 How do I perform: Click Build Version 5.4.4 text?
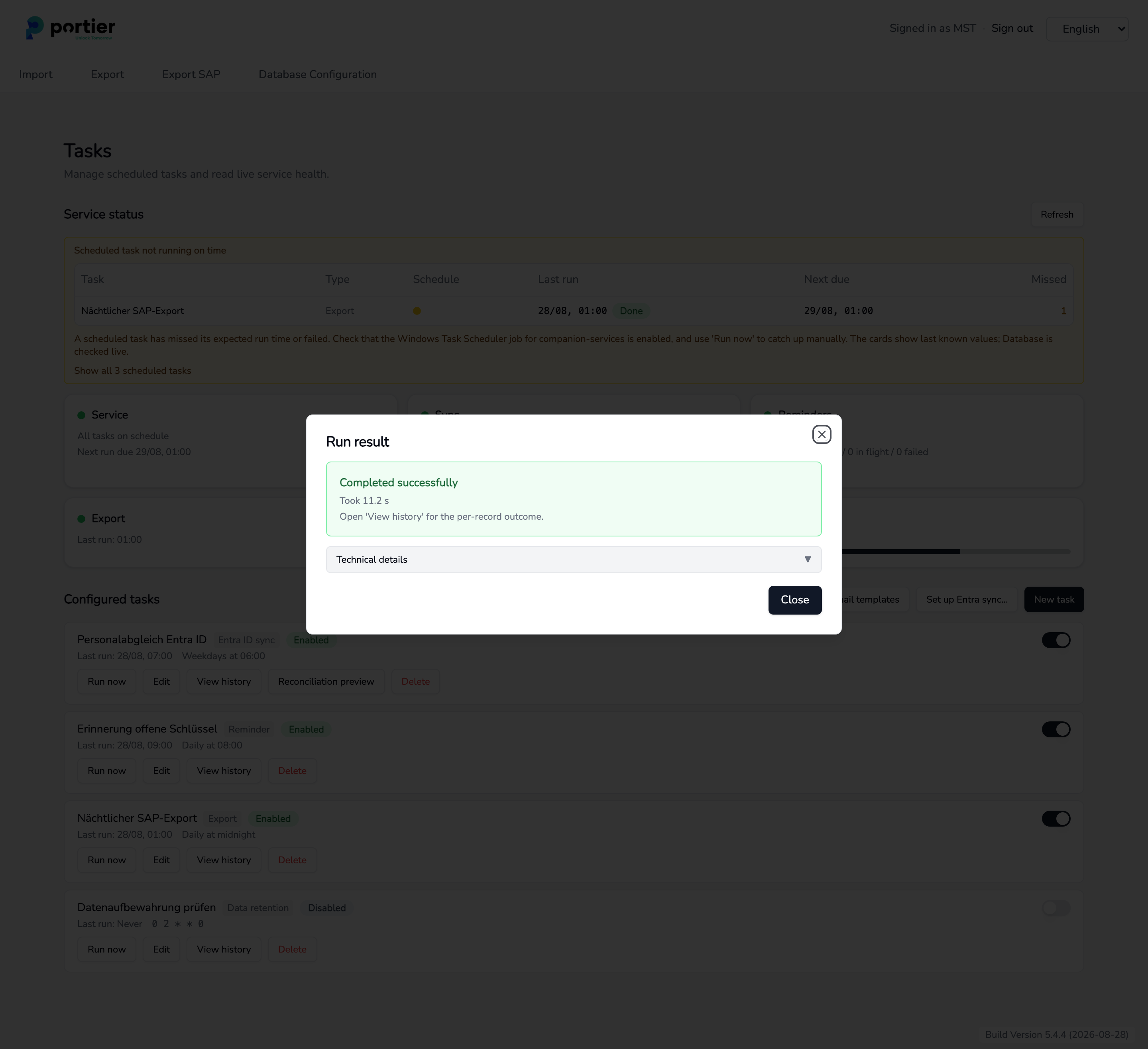pos(1056,1035)
